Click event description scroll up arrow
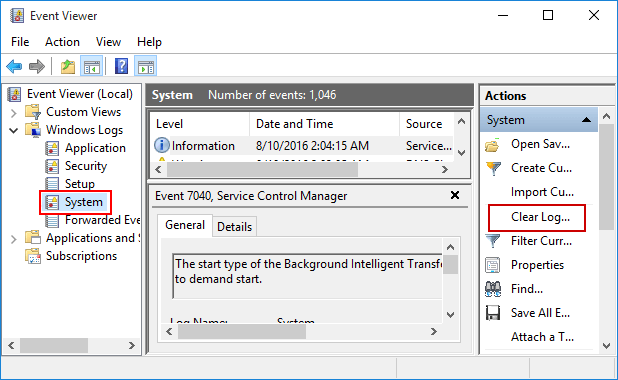The image size is (618, 380). click(451, 248)
